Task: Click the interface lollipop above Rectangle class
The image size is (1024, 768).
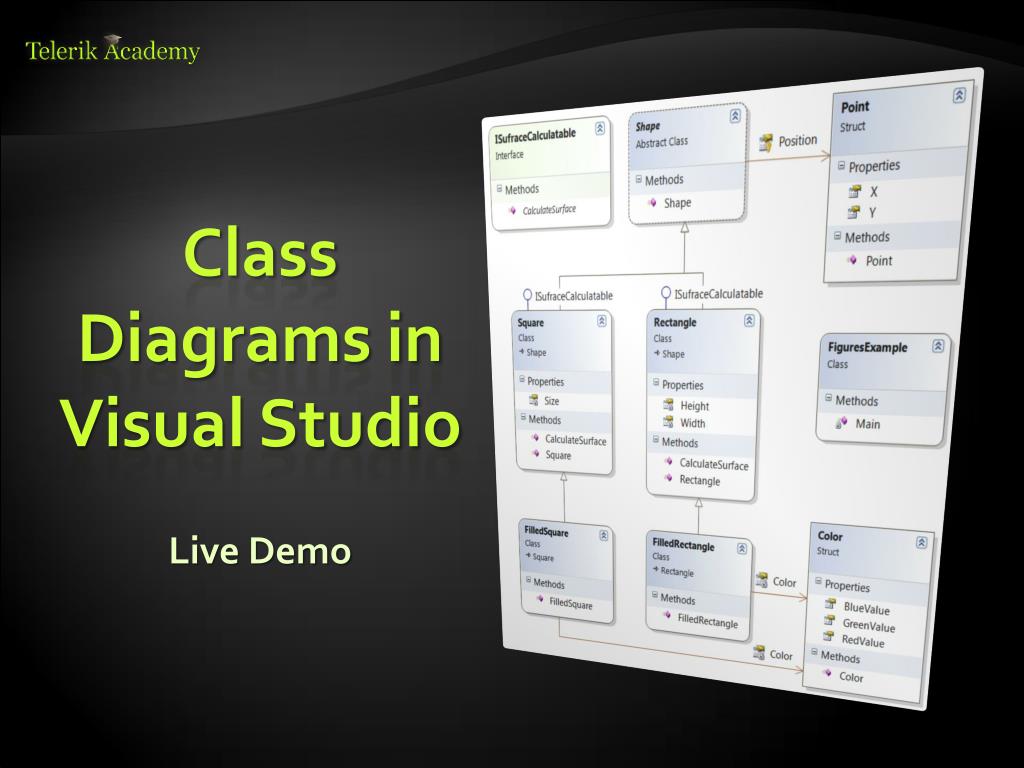Action: 665,292
